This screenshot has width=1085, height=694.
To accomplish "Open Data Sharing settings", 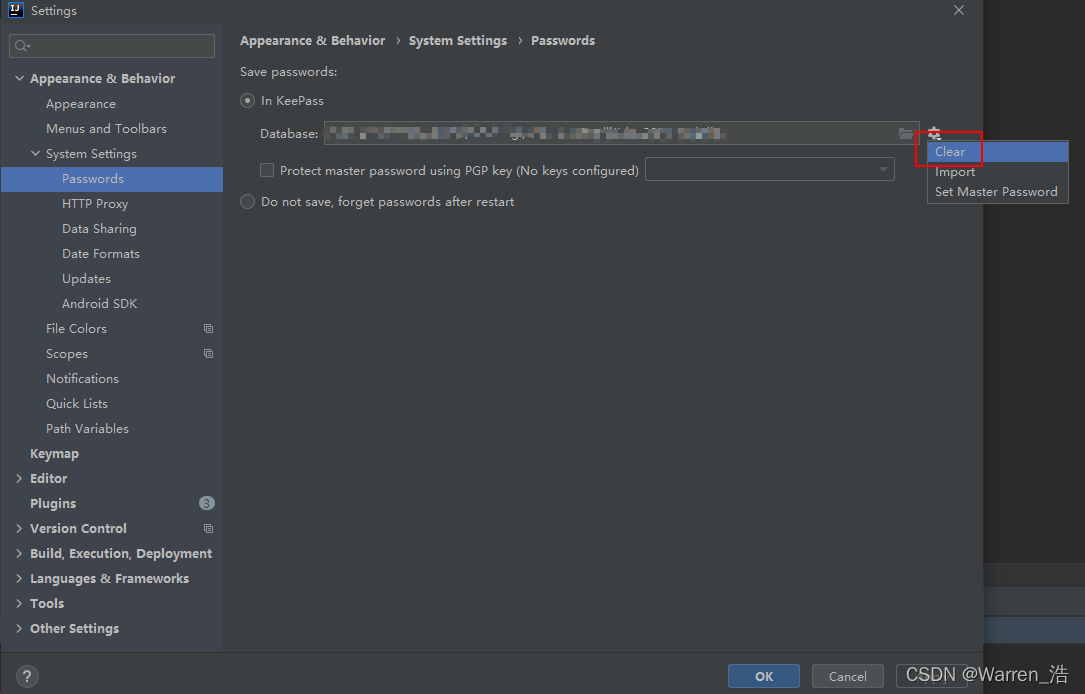I will [100, 228].
